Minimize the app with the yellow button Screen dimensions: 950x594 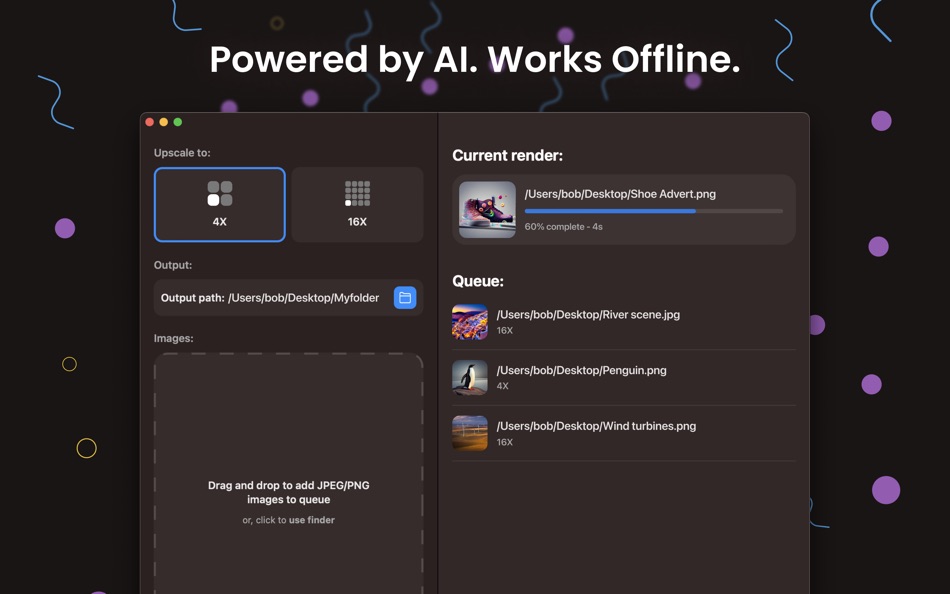162,120
